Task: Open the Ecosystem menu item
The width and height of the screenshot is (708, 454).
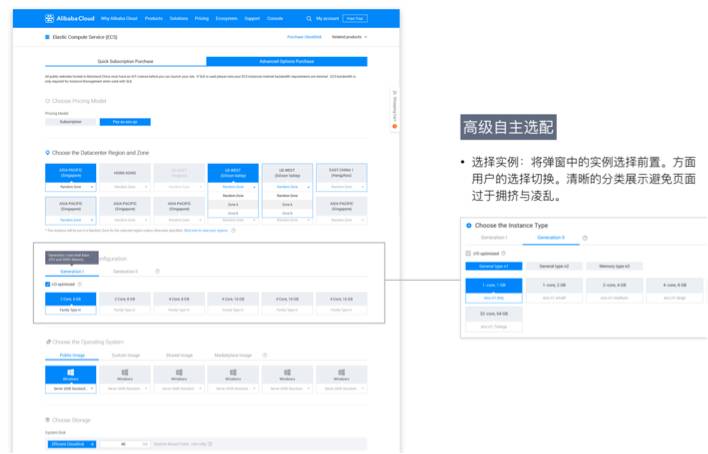Action: point(227,19)
